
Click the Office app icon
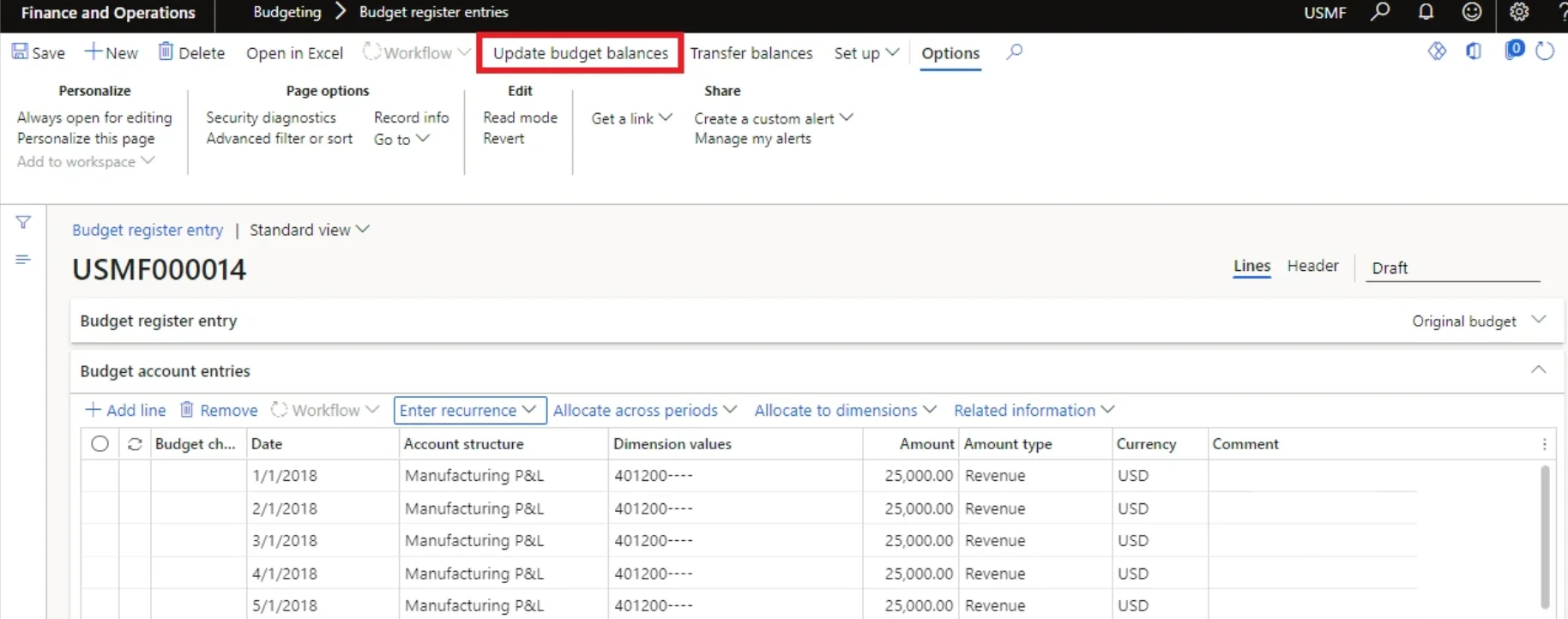click(x=1474, y=51)
